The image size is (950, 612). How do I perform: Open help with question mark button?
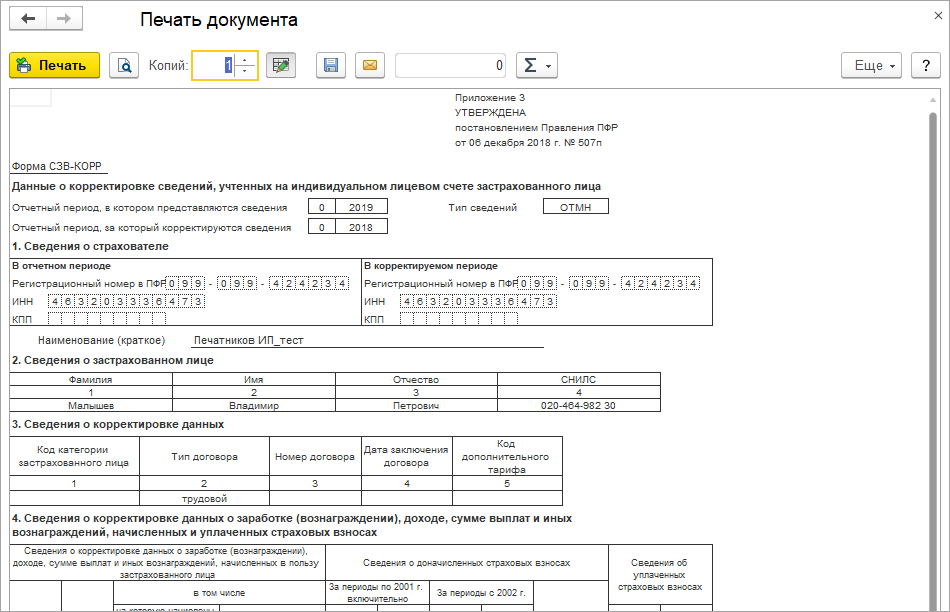point(926,65)
